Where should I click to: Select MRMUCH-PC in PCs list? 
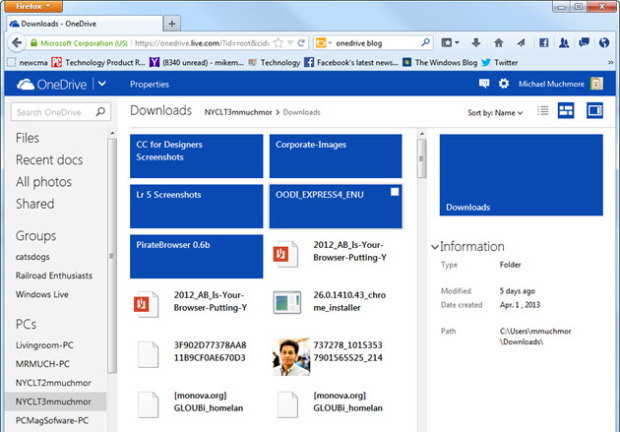click(x=42, y=364)
